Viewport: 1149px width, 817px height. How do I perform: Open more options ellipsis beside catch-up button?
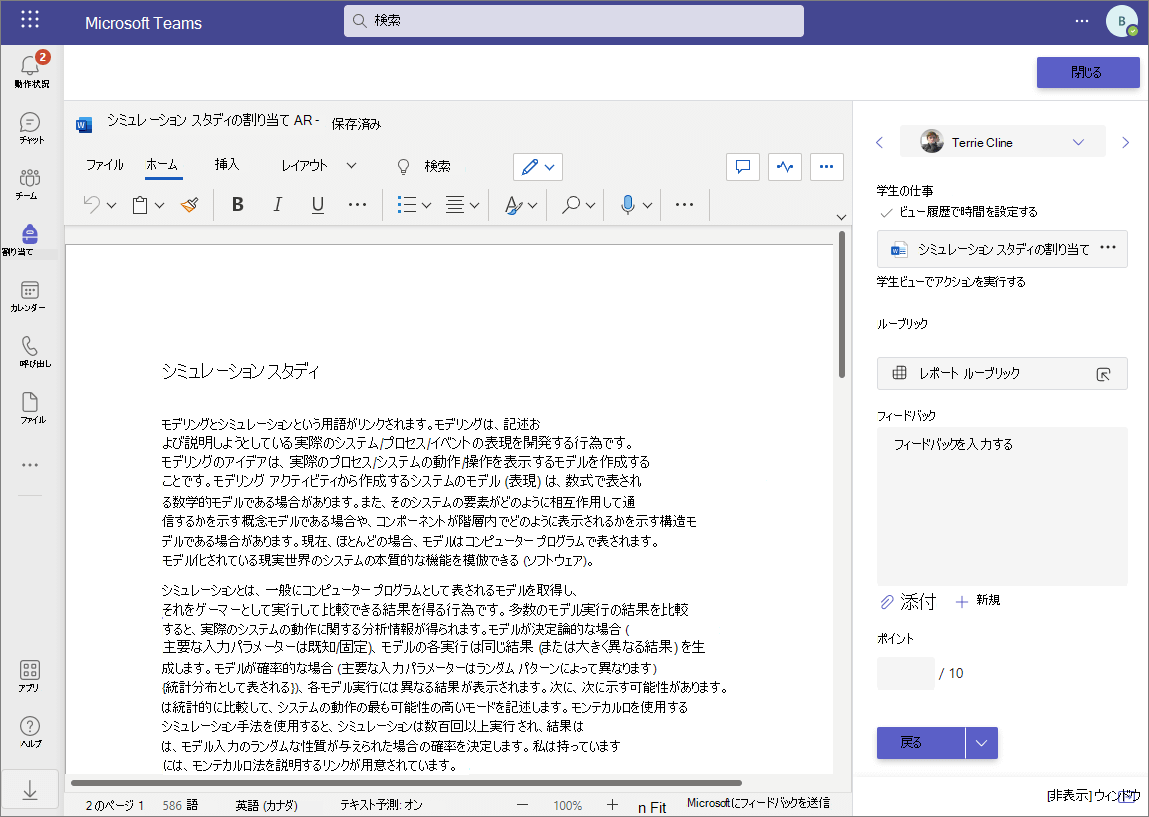point(827,166)
